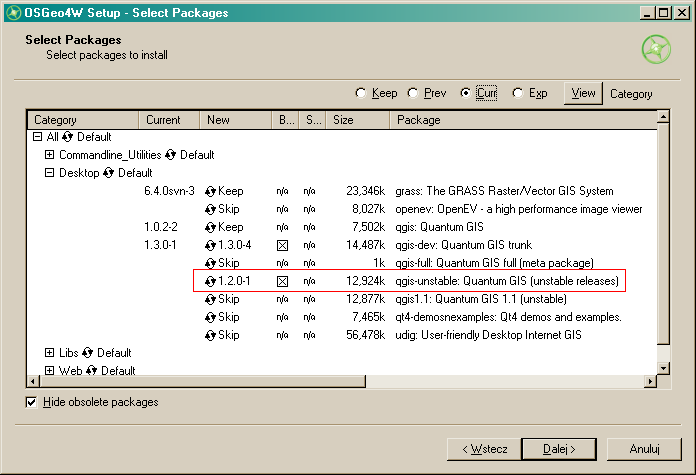Click the horizontal scrollbar thumb

202,381
